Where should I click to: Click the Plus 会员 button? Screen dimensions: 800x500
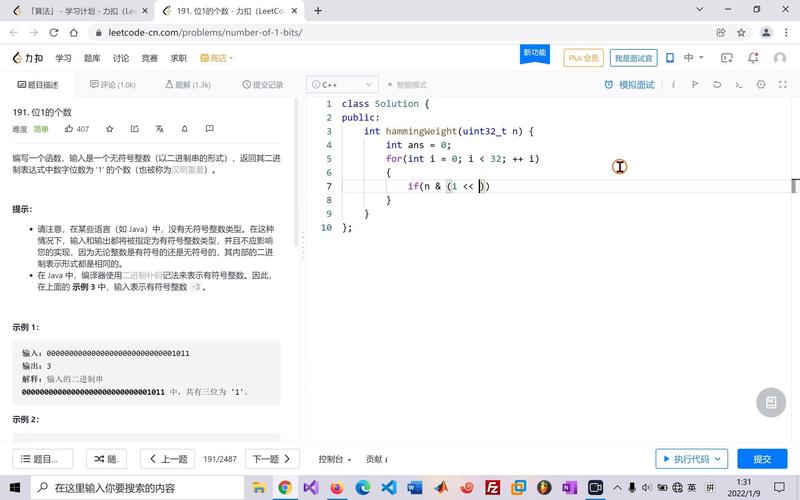click(583, 58)
